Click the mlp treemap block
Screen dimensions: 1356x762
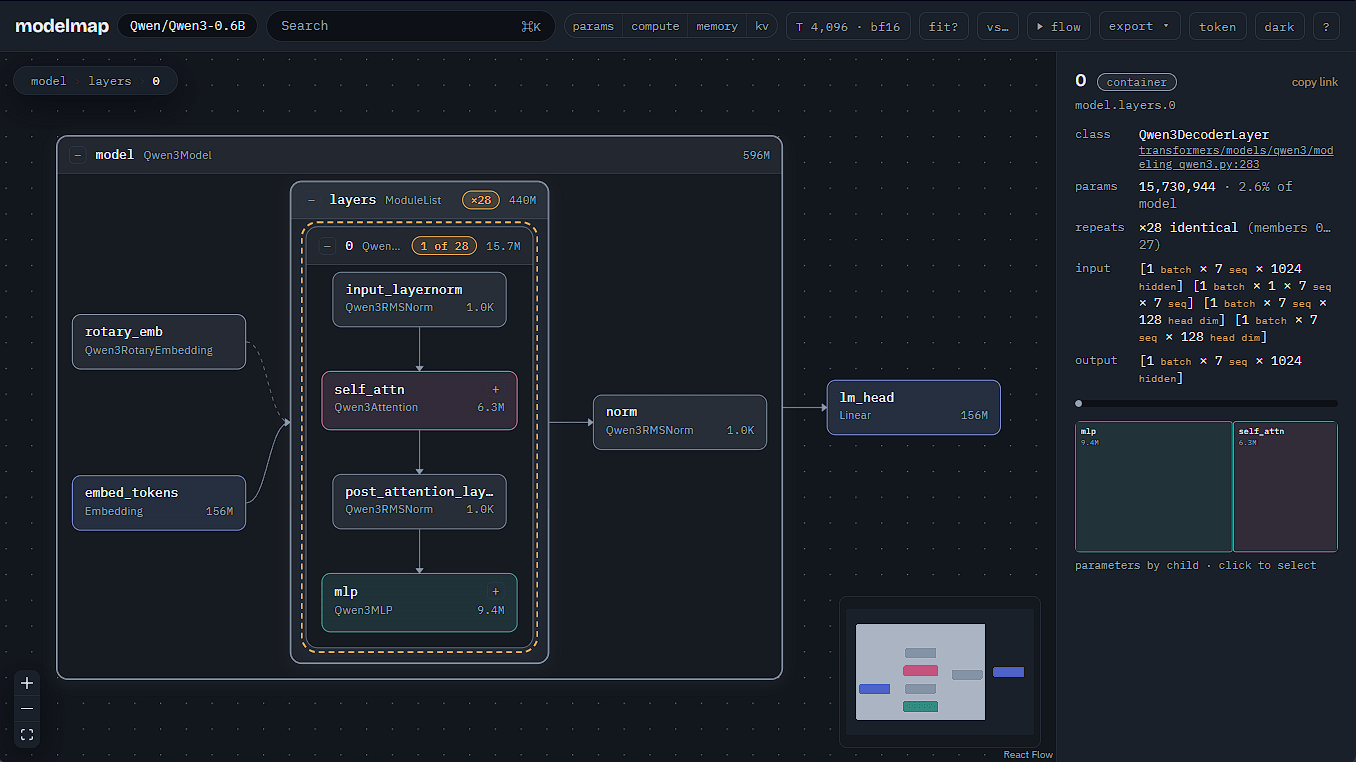click(x=1154, y=486)
